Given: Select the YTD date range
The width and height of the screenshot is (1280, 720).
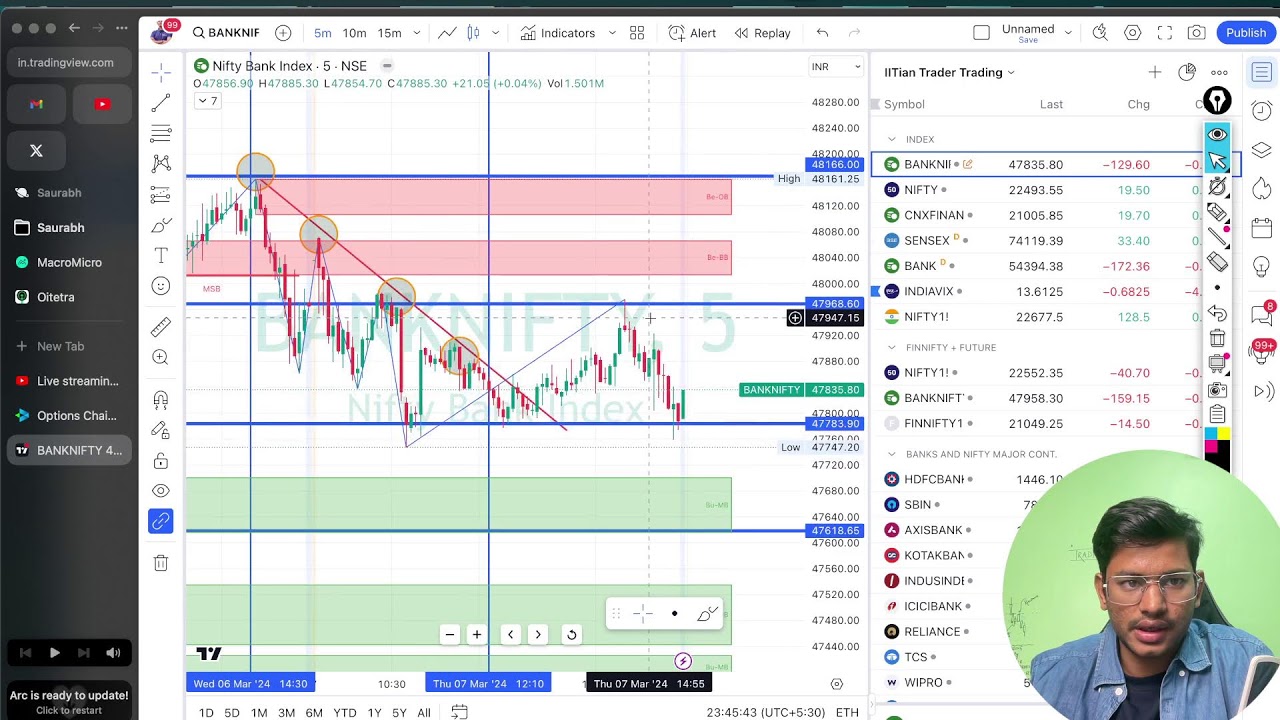Looking at the screenshot, I should [x=345, y=712].
